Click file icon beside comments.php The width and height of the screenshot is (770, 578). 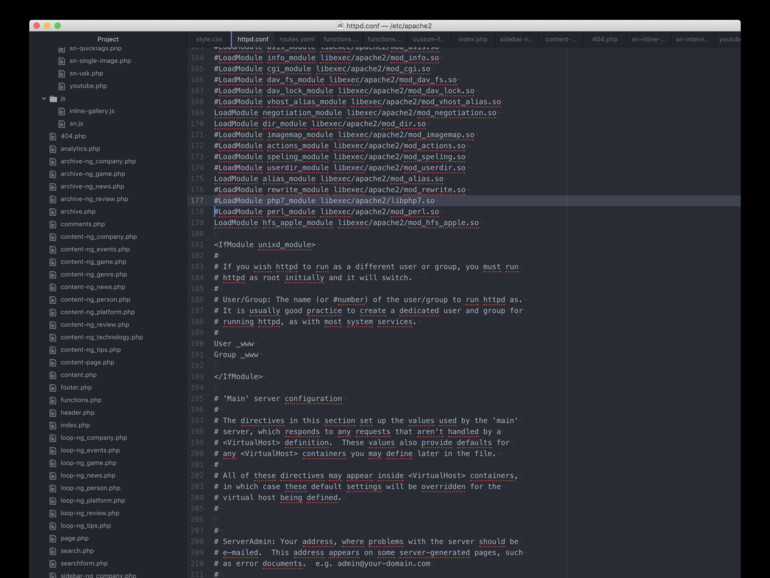point(53,224)
